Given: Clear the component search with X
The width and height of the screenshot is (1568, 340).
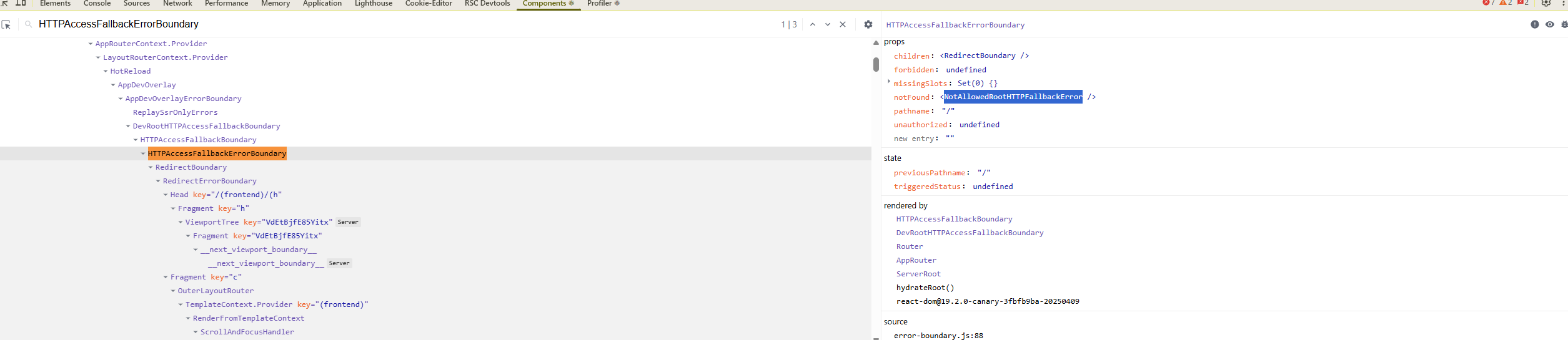Looking at the screenshot, I should point(842,24).
